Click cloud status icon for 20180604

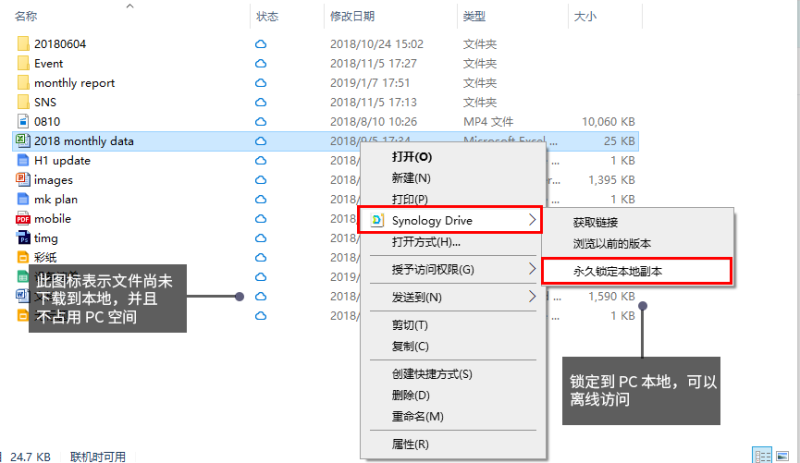coord(261,44)
